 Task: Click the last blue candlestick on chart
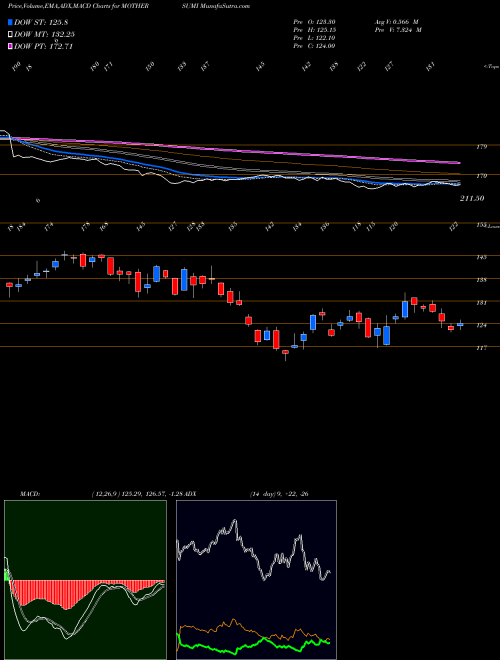click(x=460, y=324)
